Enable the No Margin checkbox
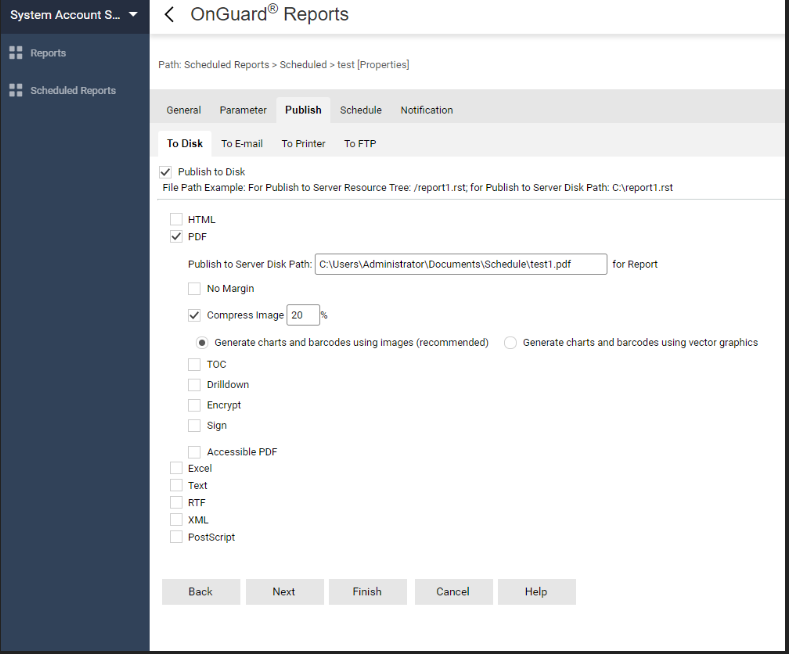789x654 pixels. tap(194, 289)
